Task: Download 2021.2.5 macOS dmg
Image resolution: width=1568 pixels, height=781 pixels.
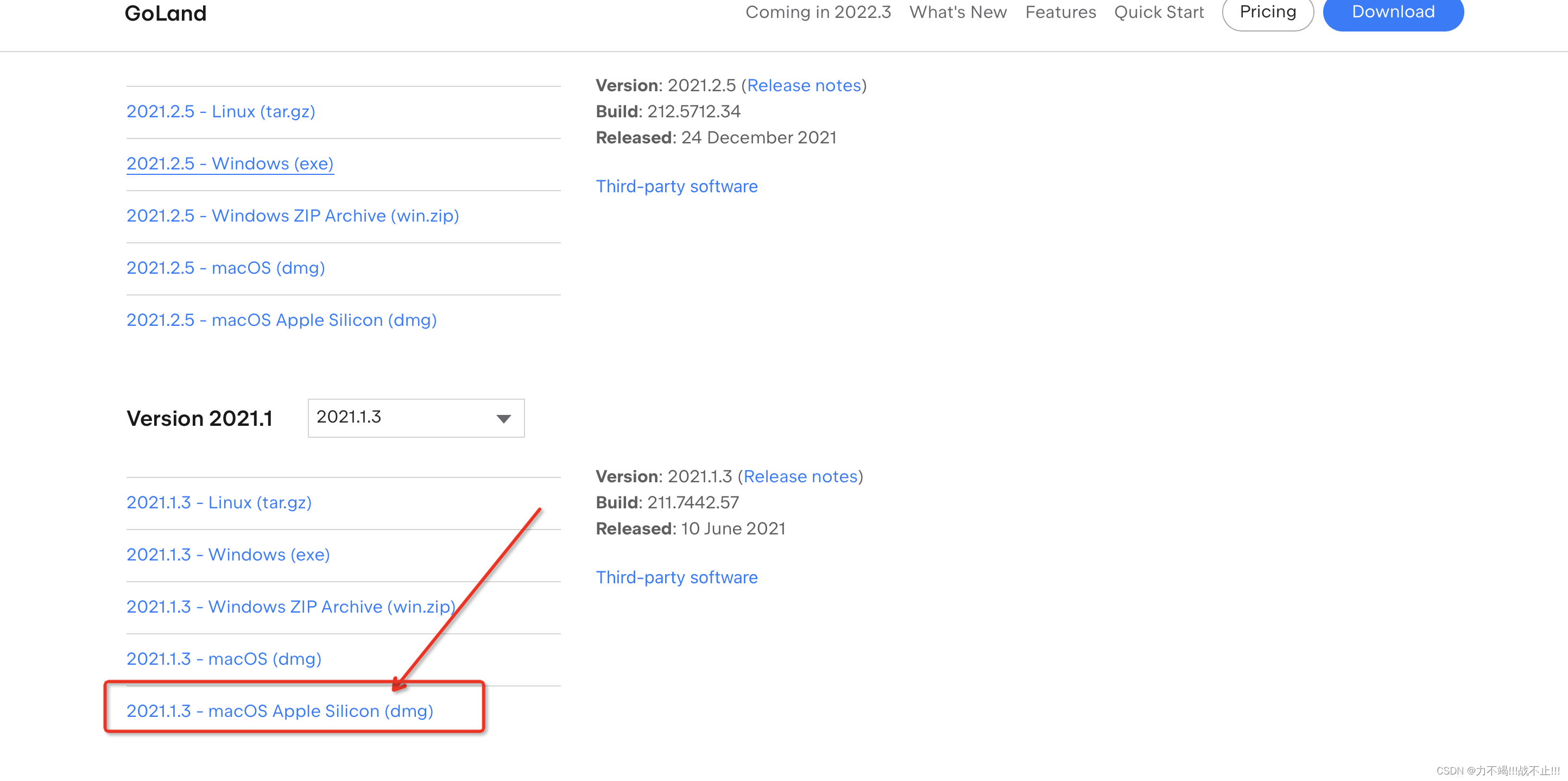Action: [225, 268]
